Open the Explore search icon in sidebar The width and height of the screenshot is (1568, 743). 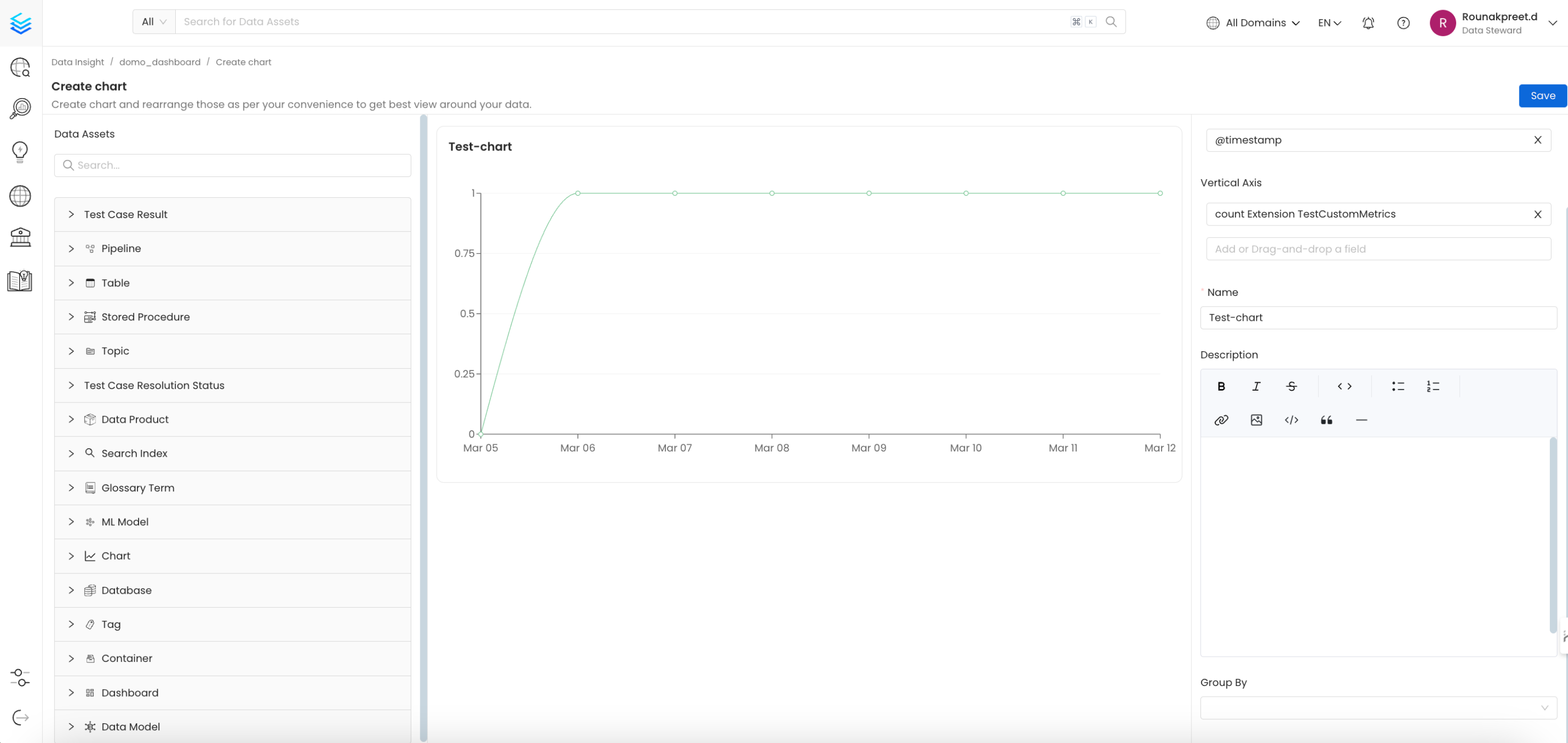(x=20, y=68)
